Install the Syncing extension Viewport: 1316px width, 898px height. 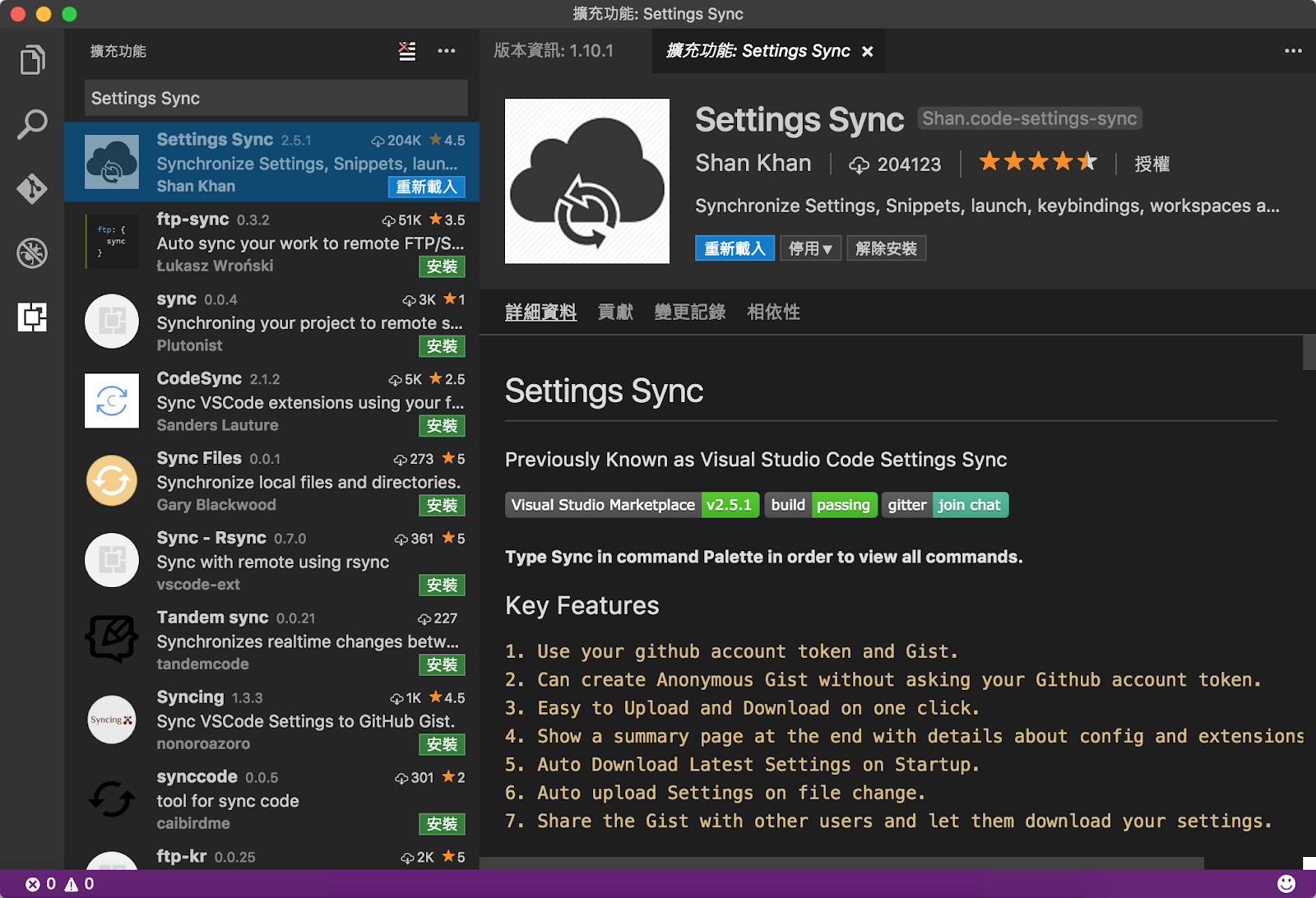[442, 744]
